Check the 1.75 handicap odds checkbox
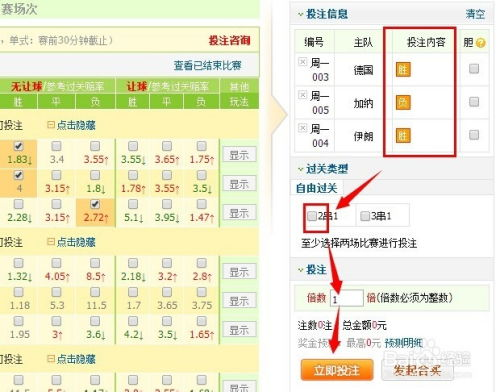Viewport: 500px width, 392px height. pos(201,146)
